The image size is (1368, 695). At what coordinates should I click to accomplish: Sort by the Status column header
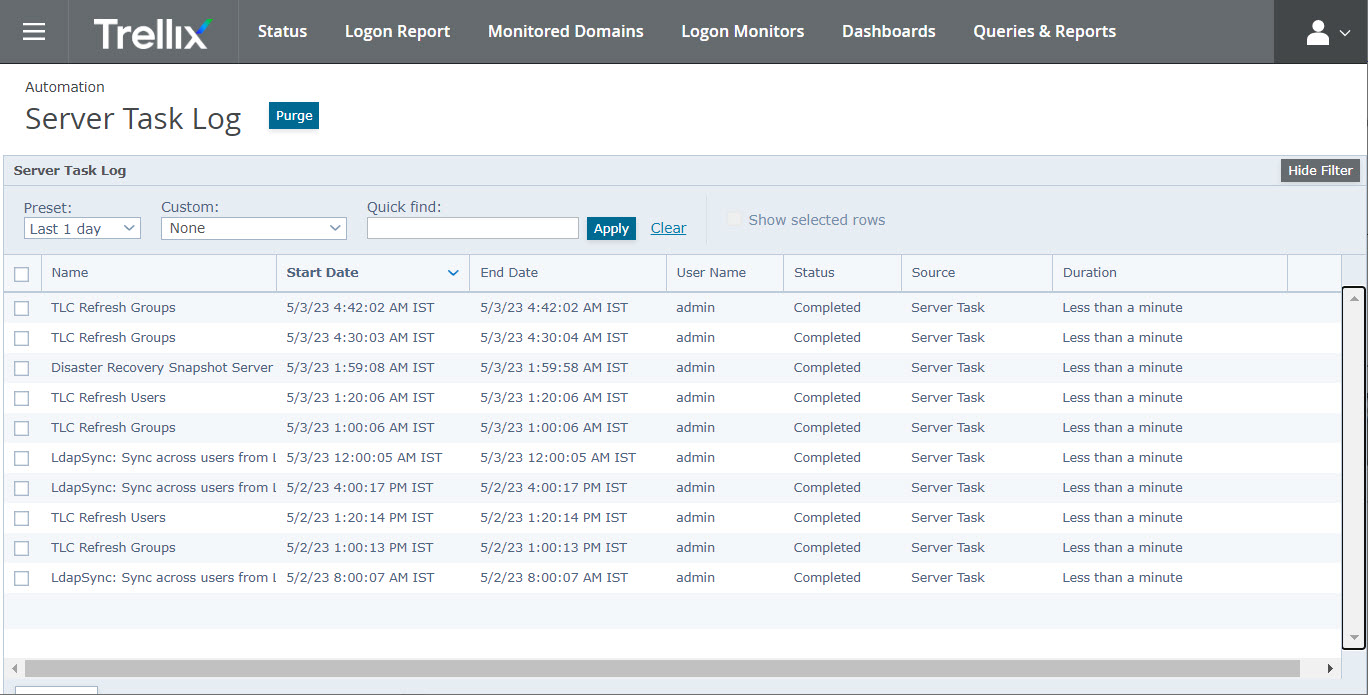(842, 273)
